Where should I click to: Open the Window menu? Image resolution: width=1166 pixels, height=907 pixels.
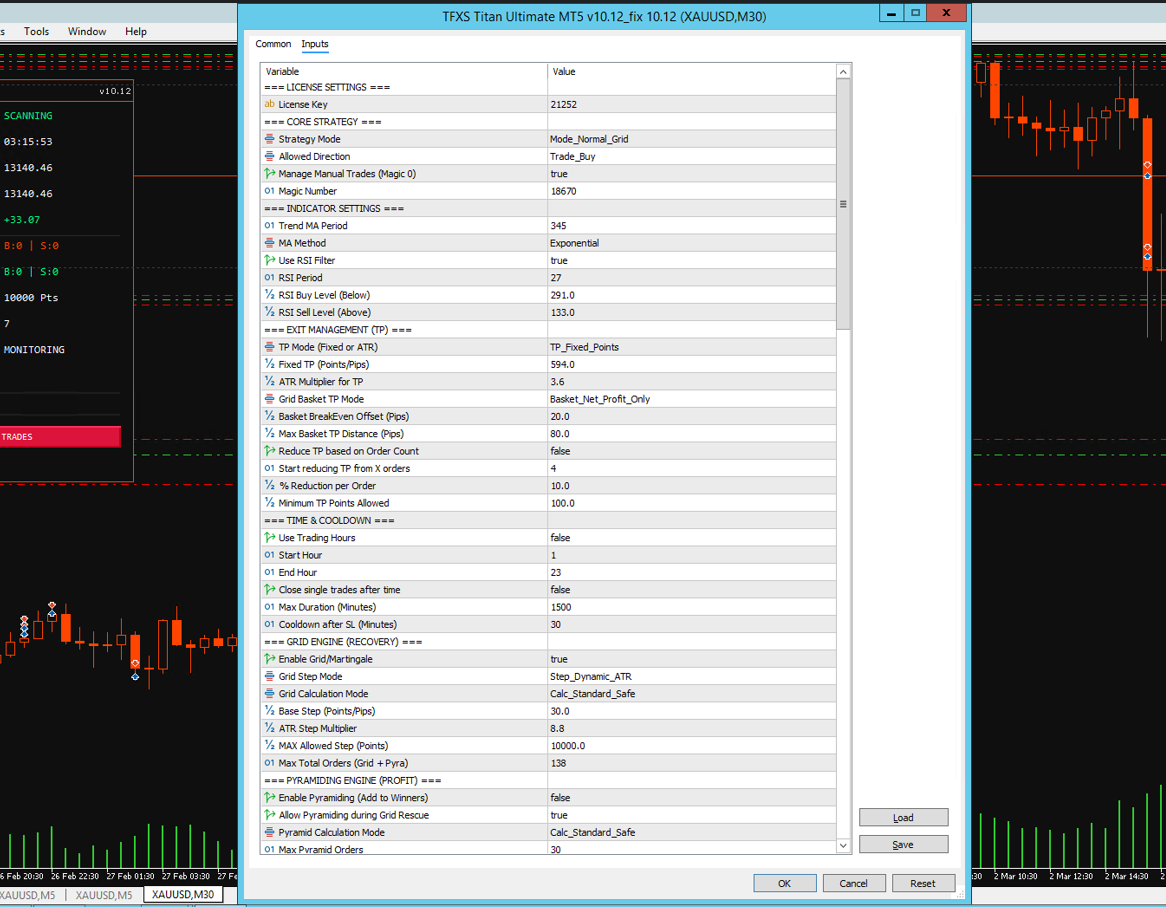tap(87, 31)
